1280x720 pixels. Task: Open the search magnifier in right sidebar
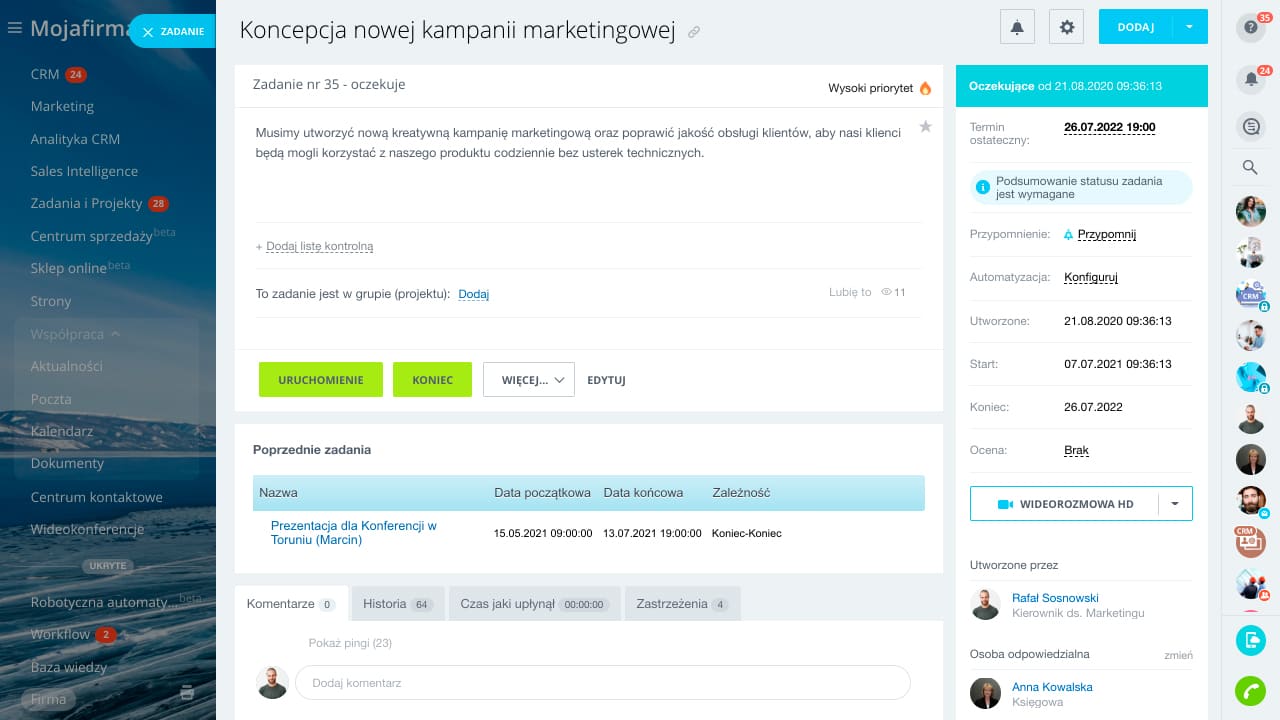coord(1250,168)
